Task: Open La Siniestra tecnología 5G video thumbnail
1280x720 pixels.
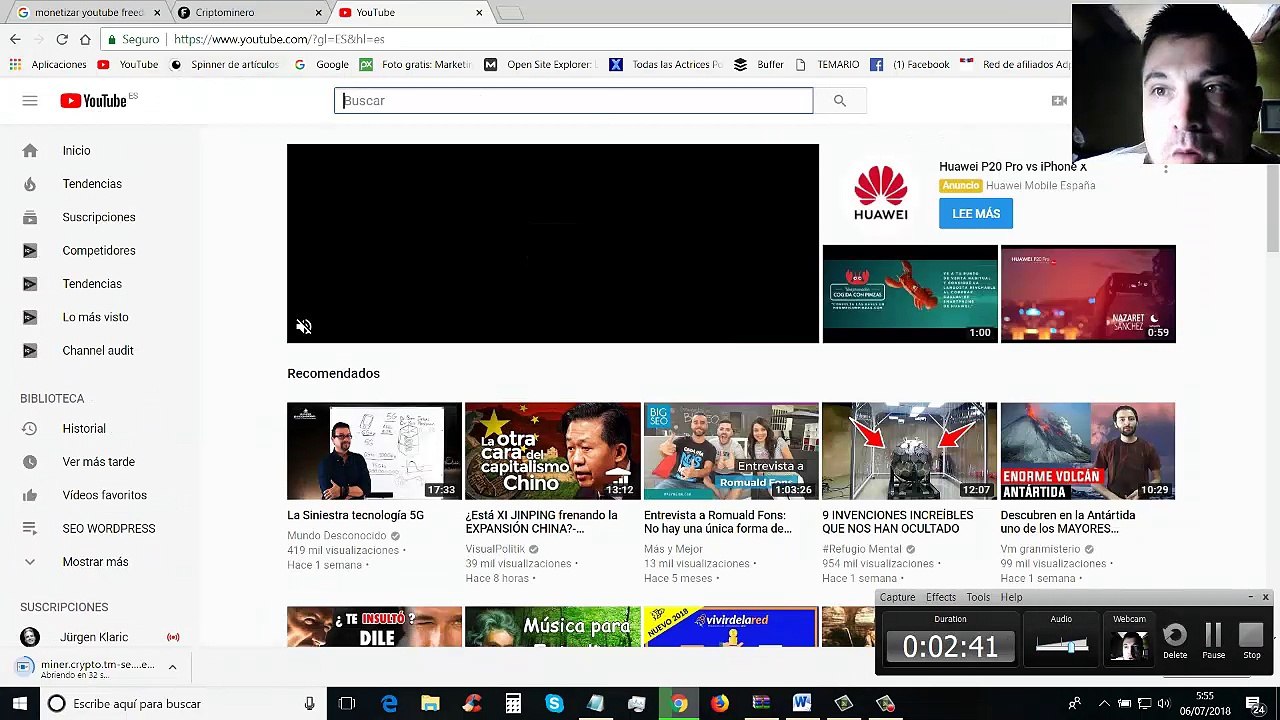Action: click(x=374, y=451)
